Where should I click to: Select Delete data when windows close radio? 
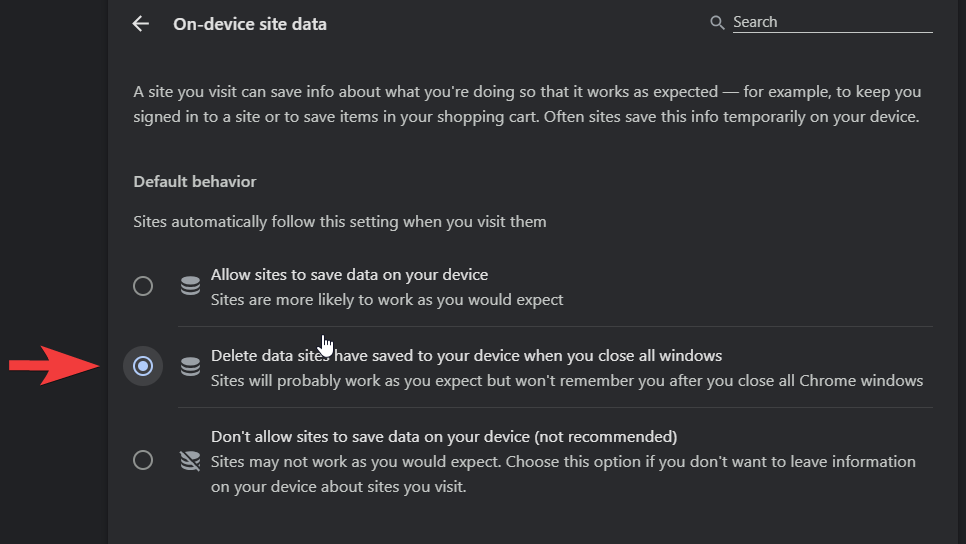[143, 366]
